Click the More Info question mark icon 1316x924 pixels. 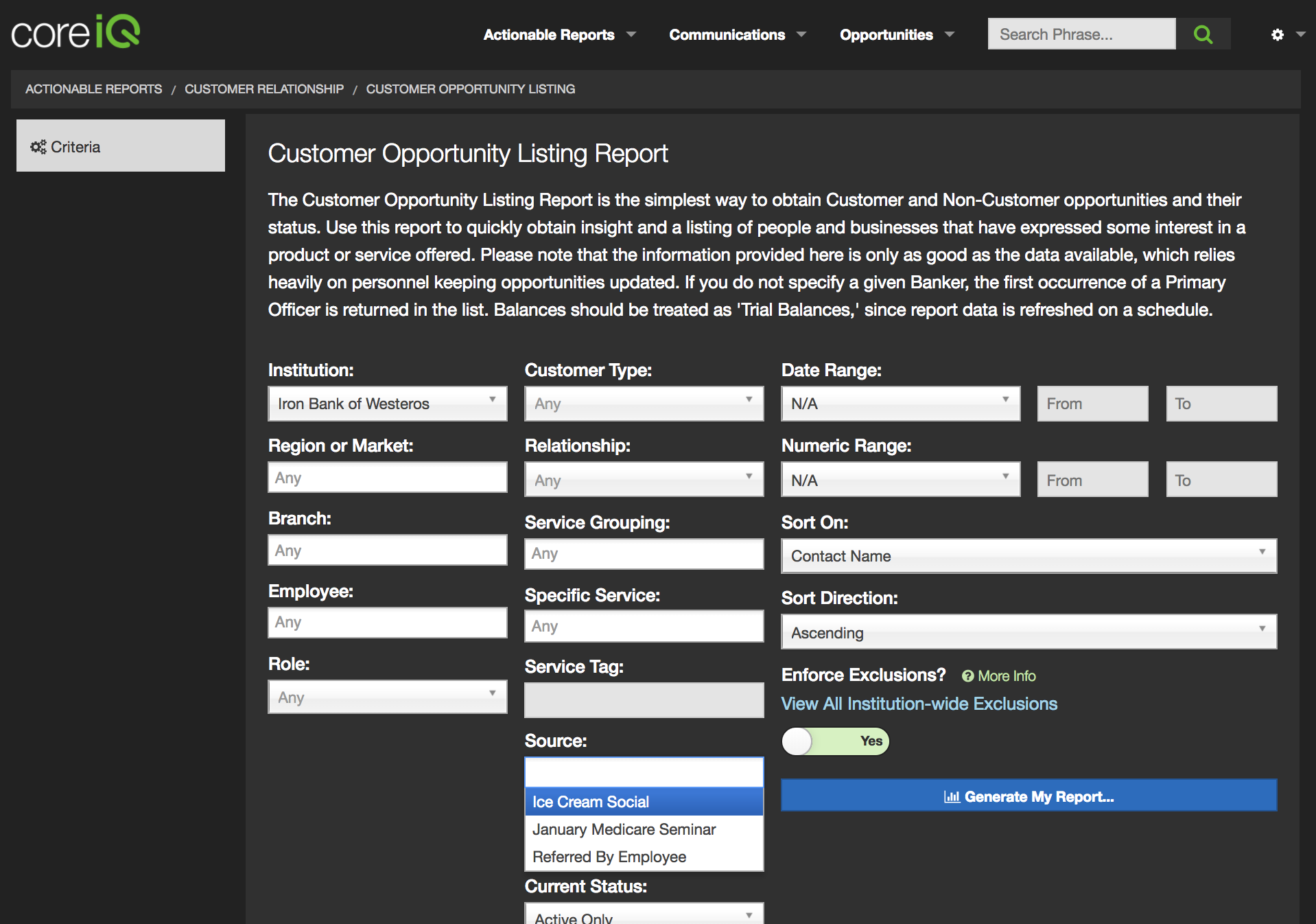tap(967, 676)
